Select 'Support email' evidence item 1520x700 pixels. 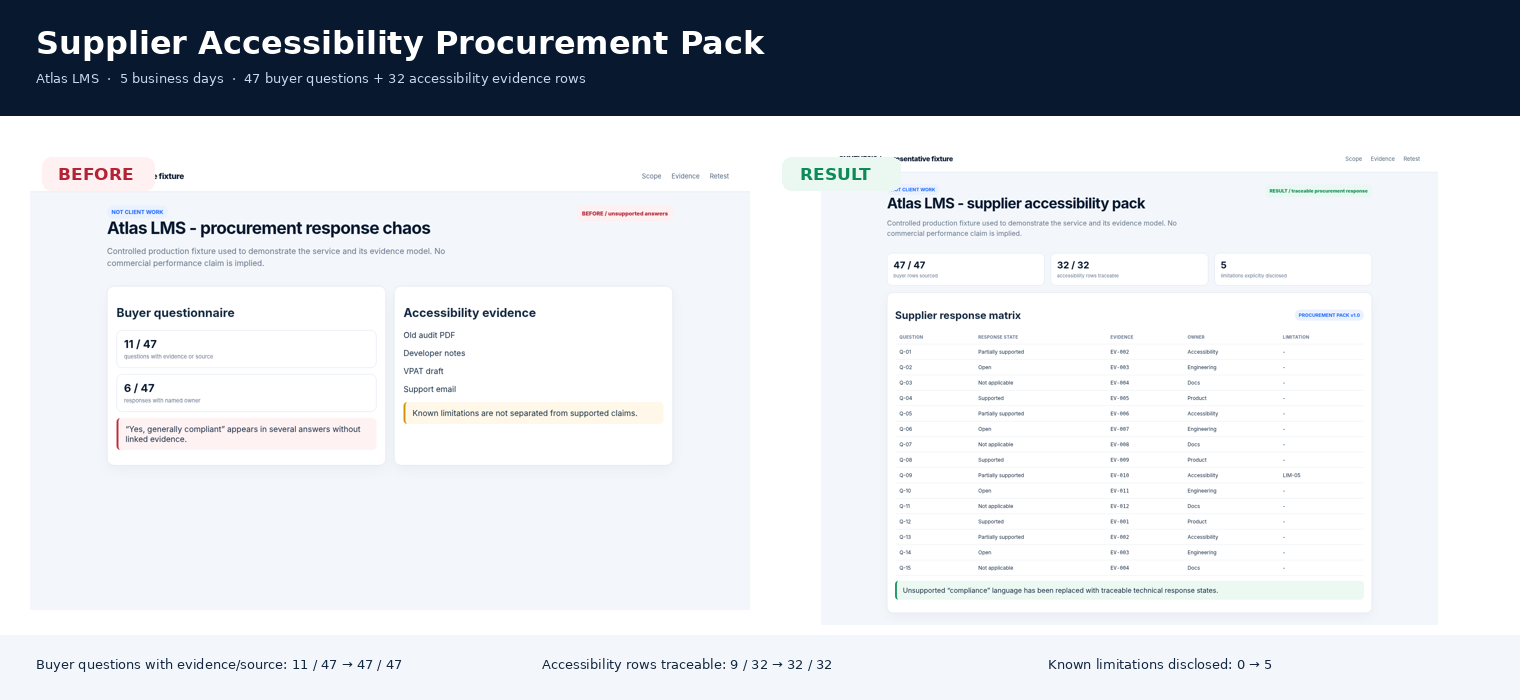[x=429, y=389]
